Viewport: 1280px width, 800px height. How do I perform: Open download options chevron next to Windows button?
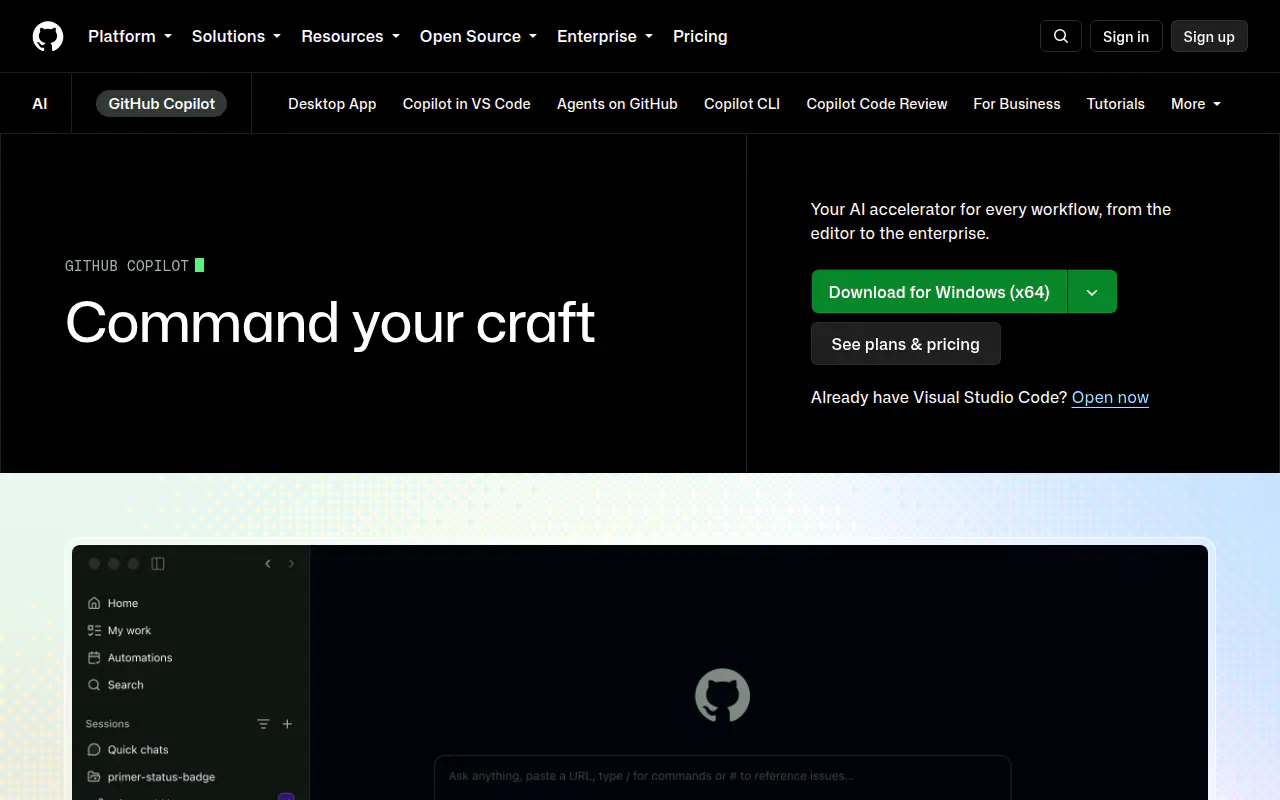click(1092, 292)
